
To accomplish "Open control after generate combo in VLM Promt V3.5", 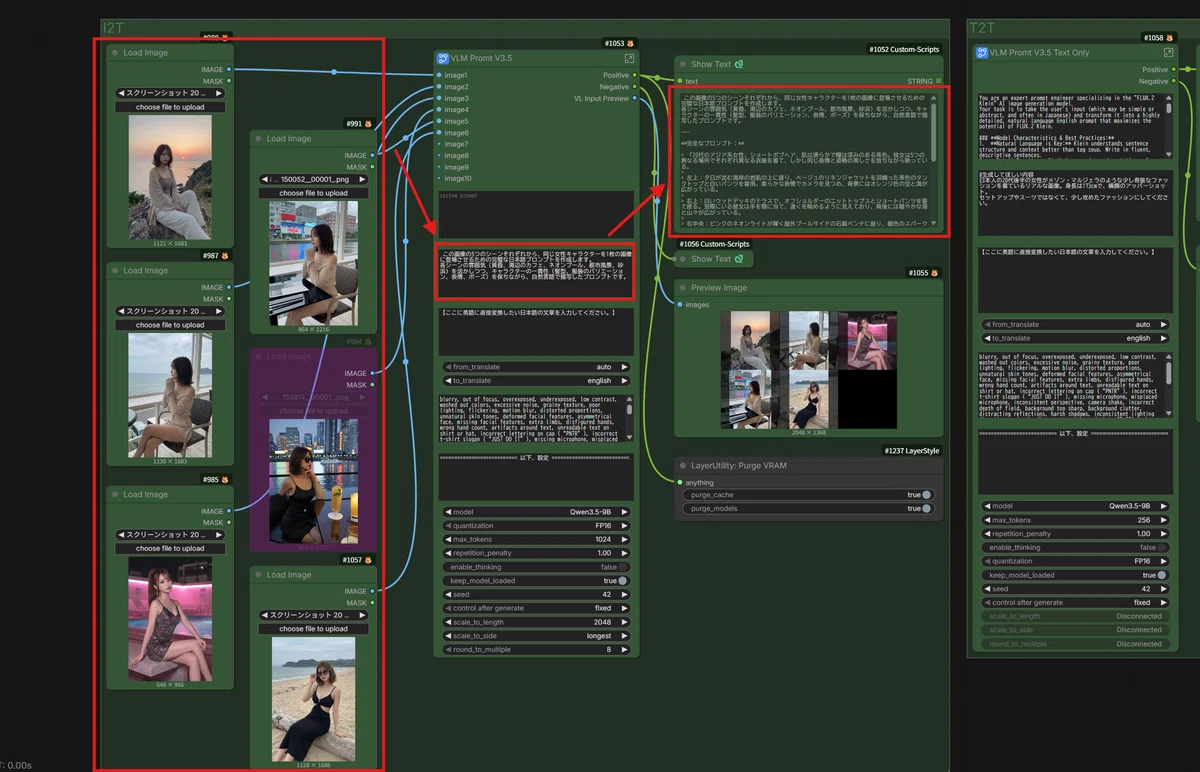I will point(536,608).
